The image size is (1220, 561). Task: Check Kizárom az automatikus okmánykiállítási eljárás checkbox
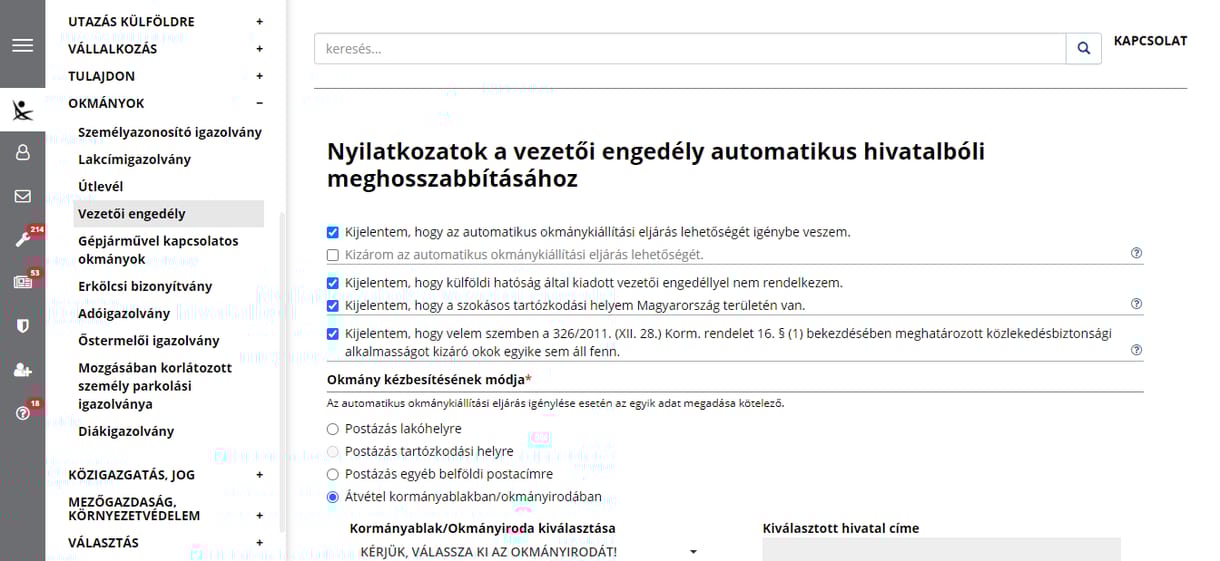tap(333, 255)
